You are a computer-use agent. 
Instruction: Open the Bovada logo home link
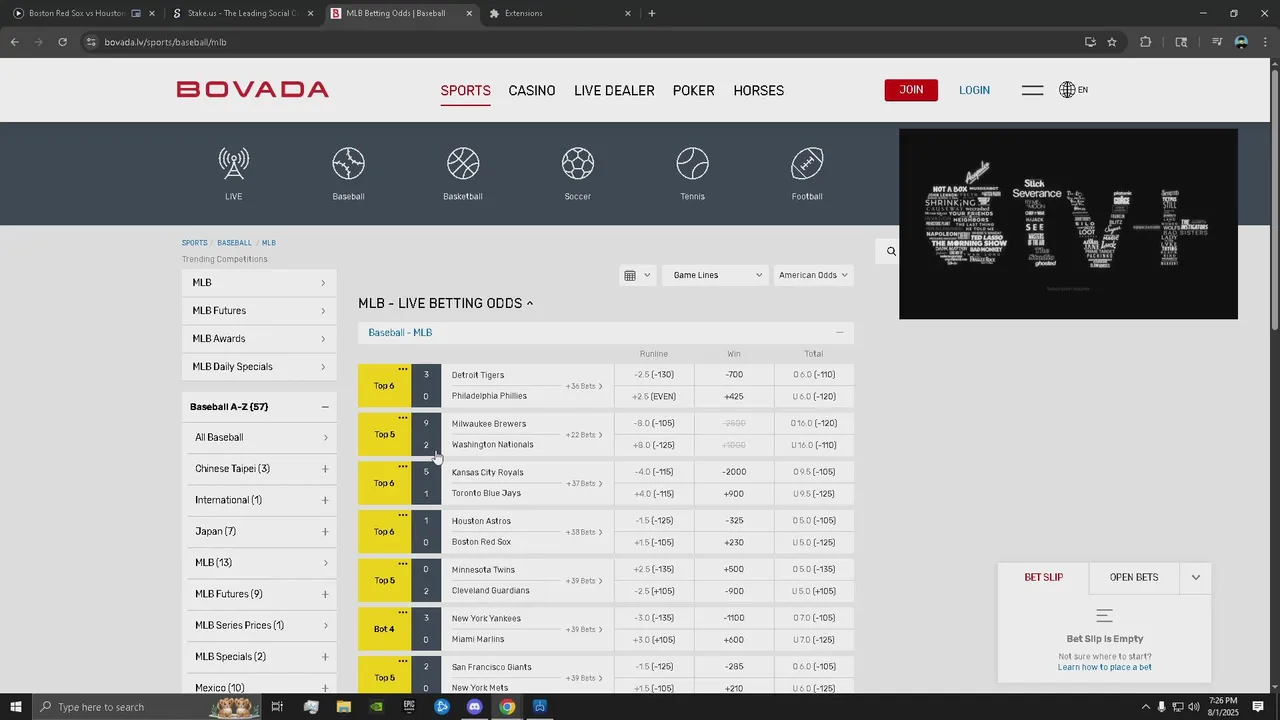253,89
